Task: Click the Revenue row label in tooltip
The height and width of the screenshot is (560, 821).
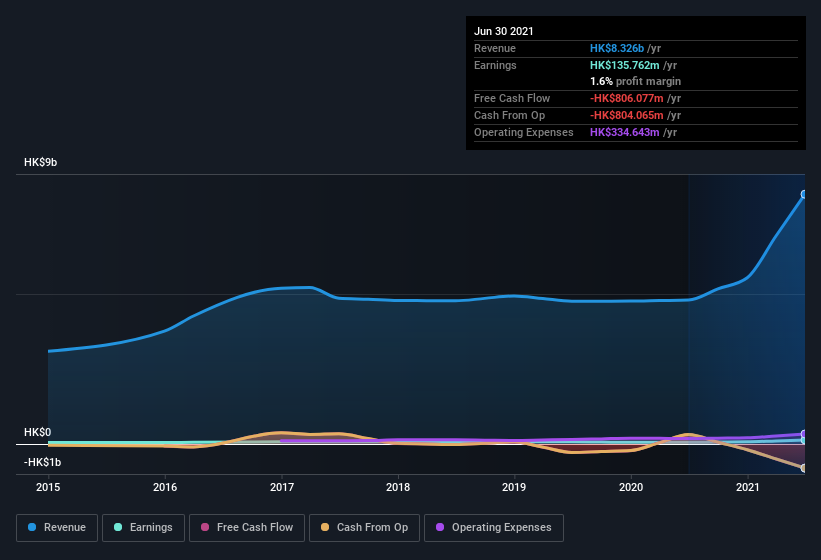Action: pos(495,48)
